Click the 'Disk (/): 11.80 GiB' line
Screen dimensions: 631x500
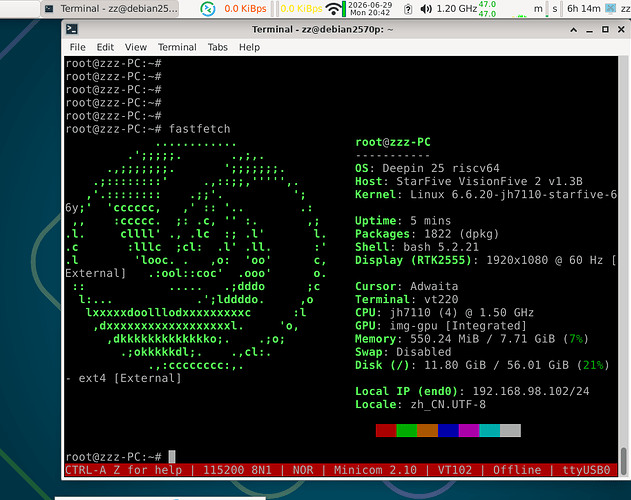tap(482, 365)
